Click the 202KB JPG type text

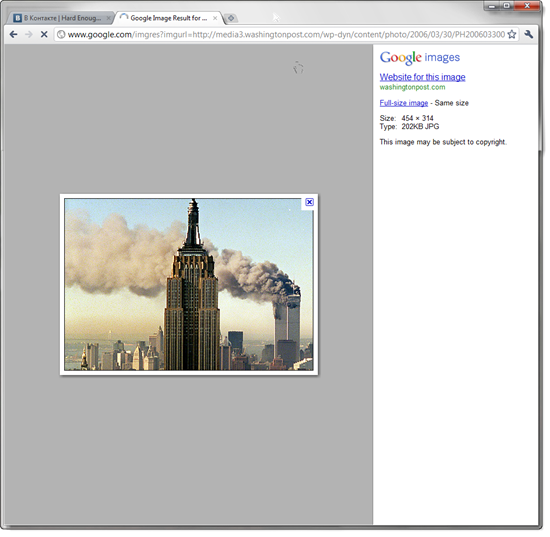pyautogui.click(x=420, y=127)
